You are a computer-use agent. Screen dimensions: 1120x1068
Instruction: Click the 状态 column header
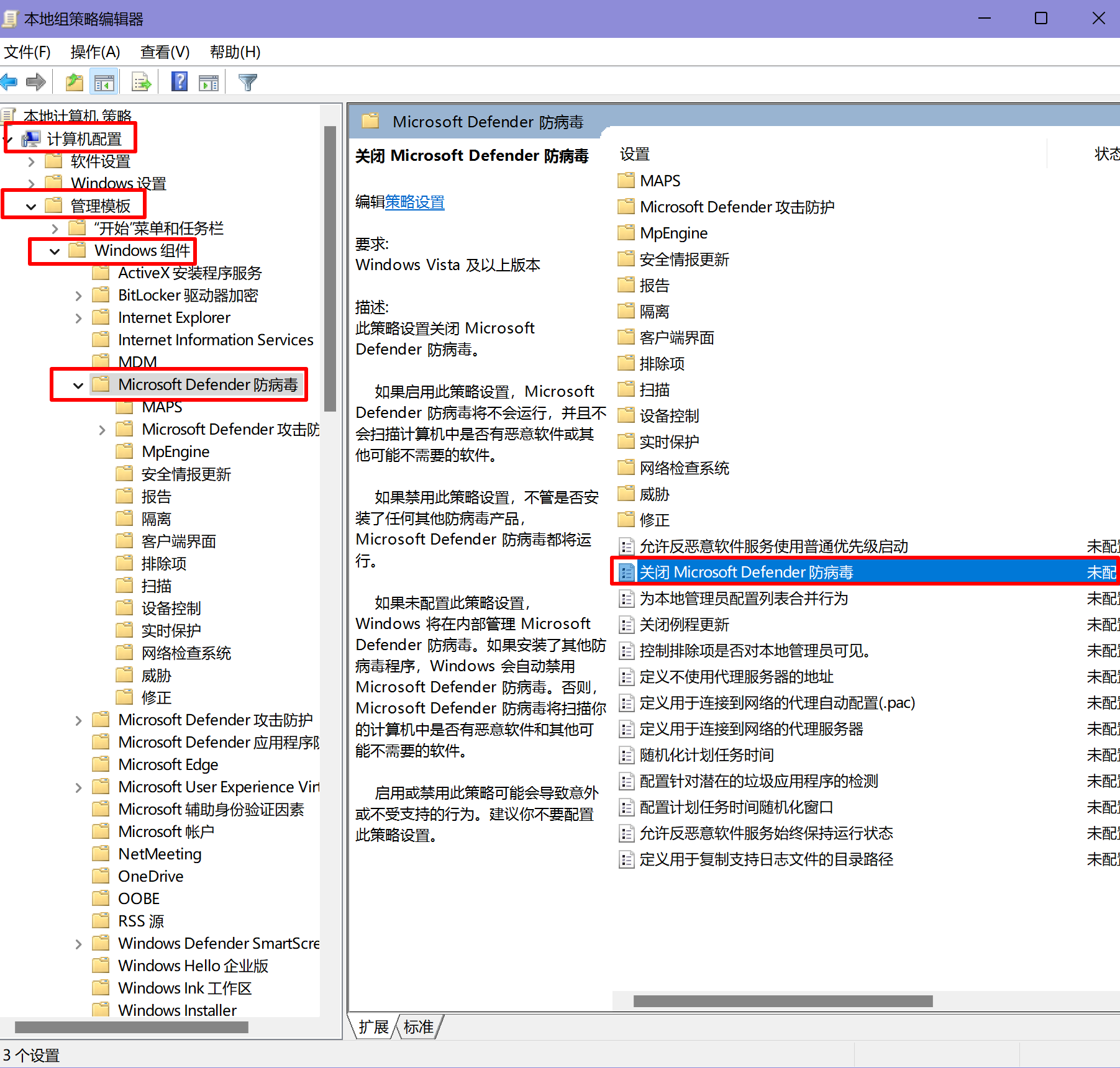click(1106, 154)
